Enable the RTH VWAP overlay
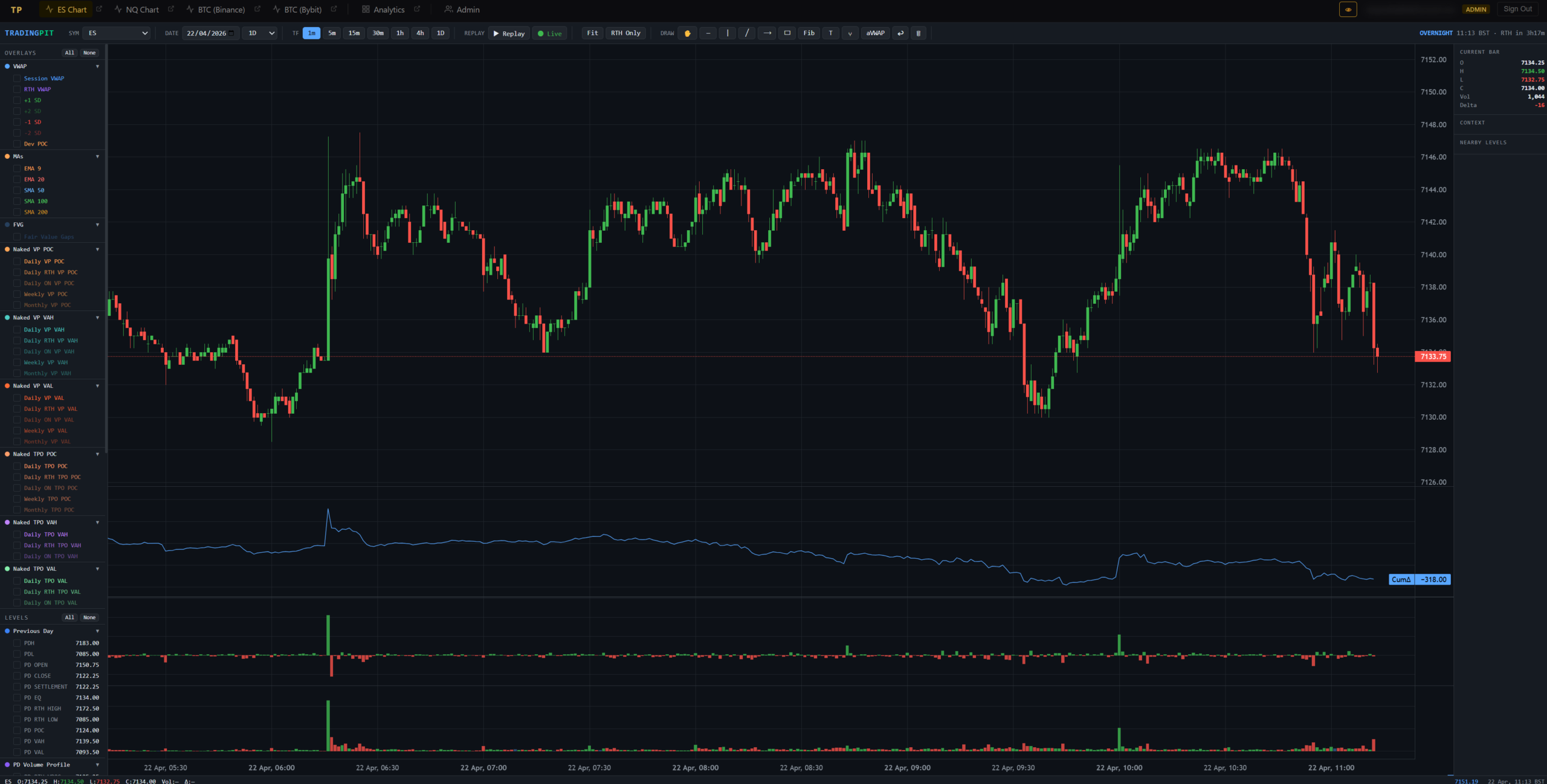Screen dimensions: 1547x784 (x=18, y=89)
